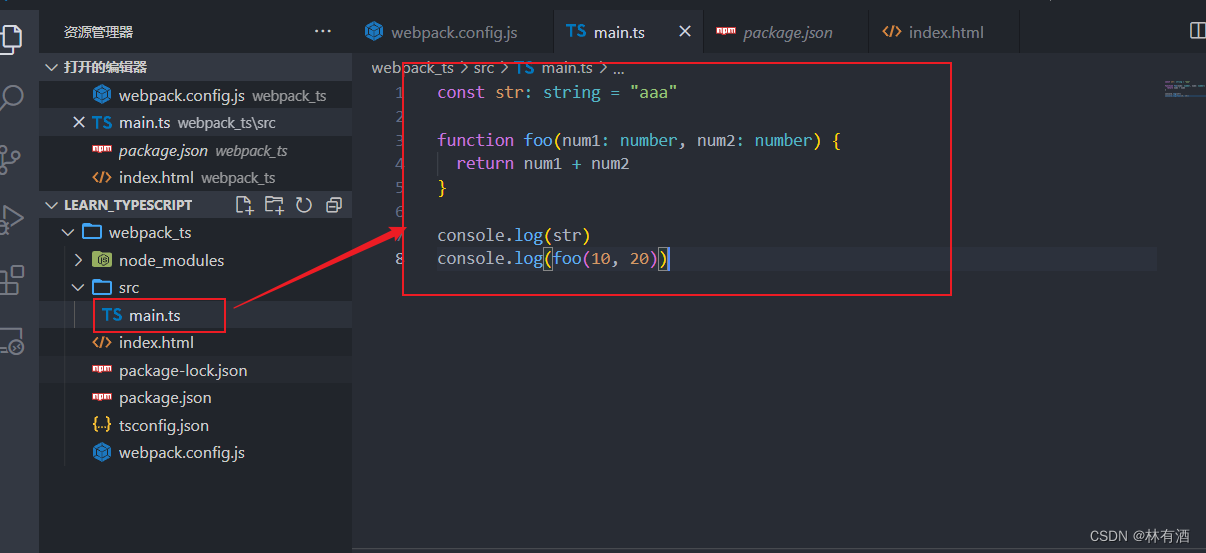Close main.ts in open editors list

point(79,123)
